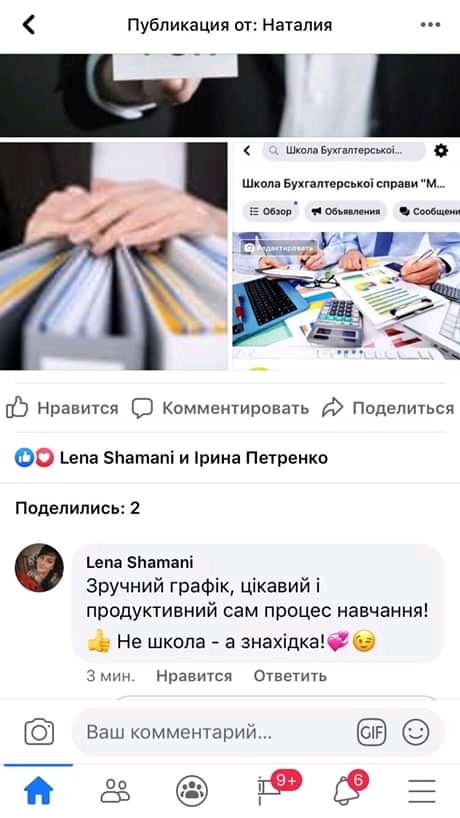Like the post with Нравится button

pos(62,408)
